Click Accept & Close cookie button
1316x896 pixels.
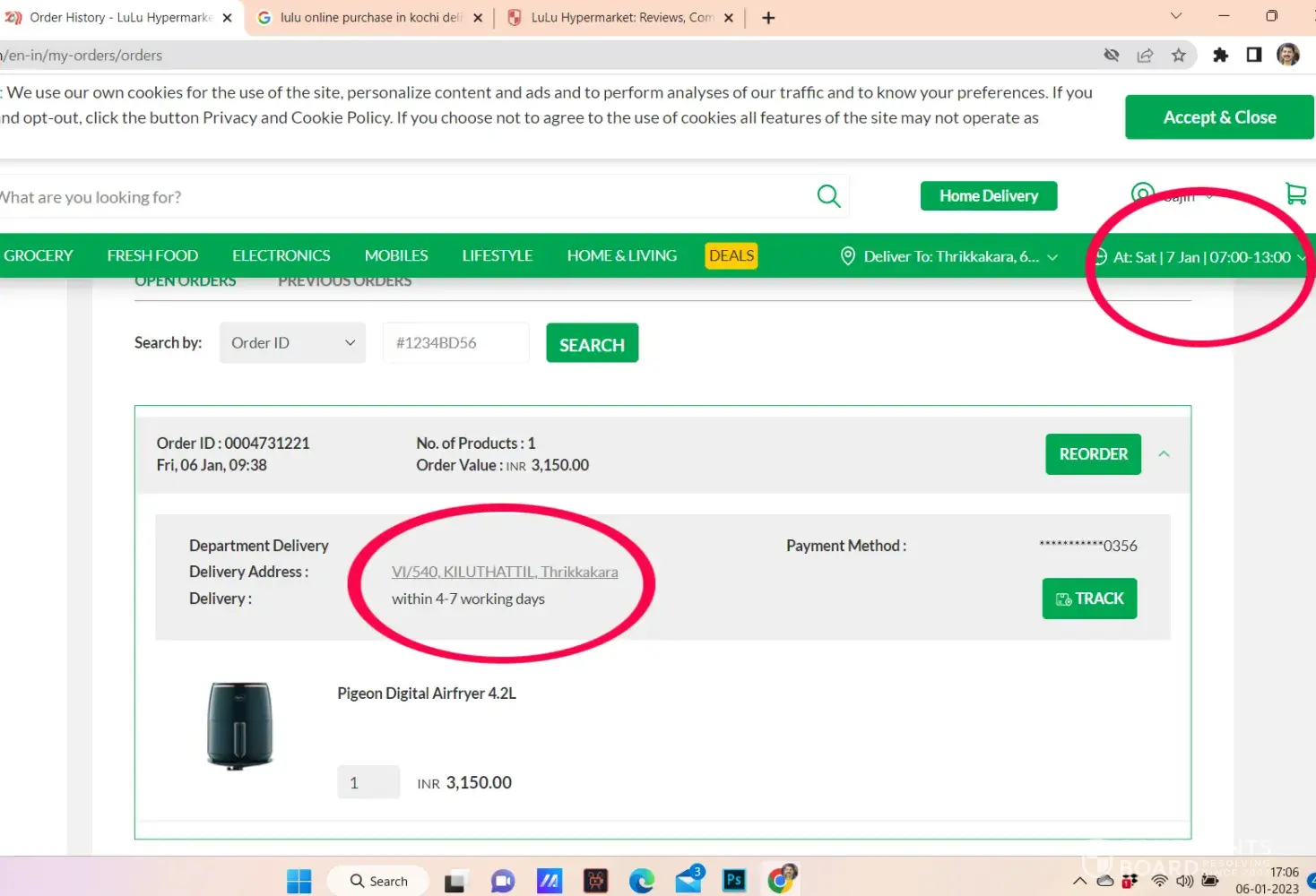[1219, 117]
